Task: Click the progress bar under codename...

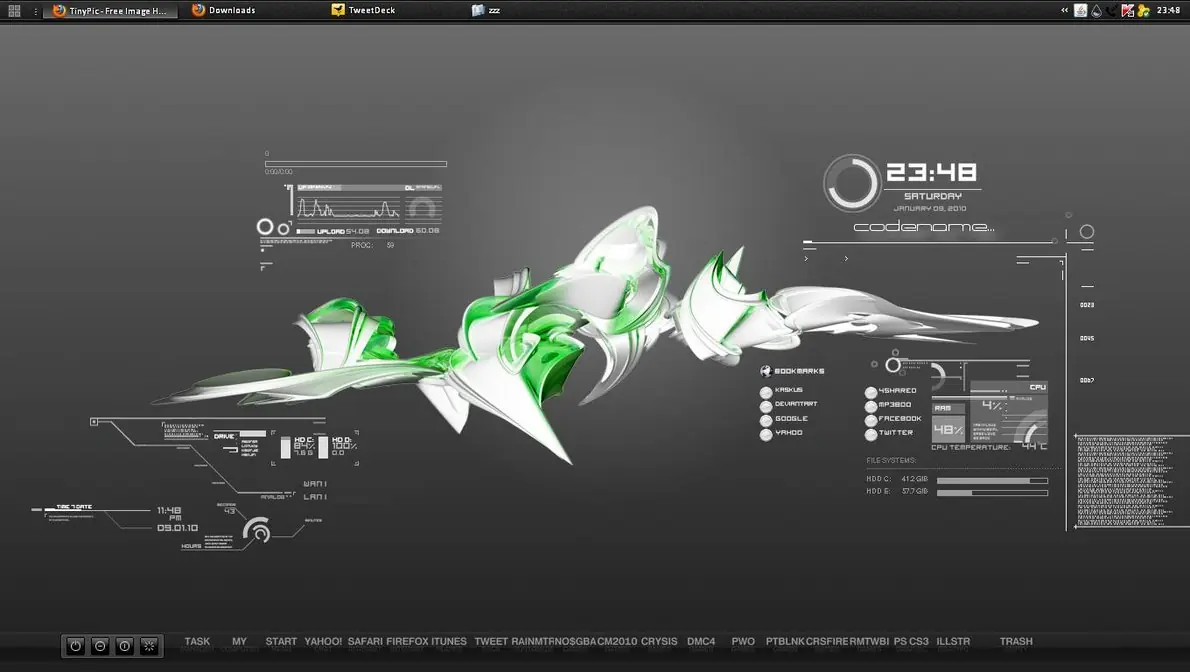Action: tap(930, 241)
